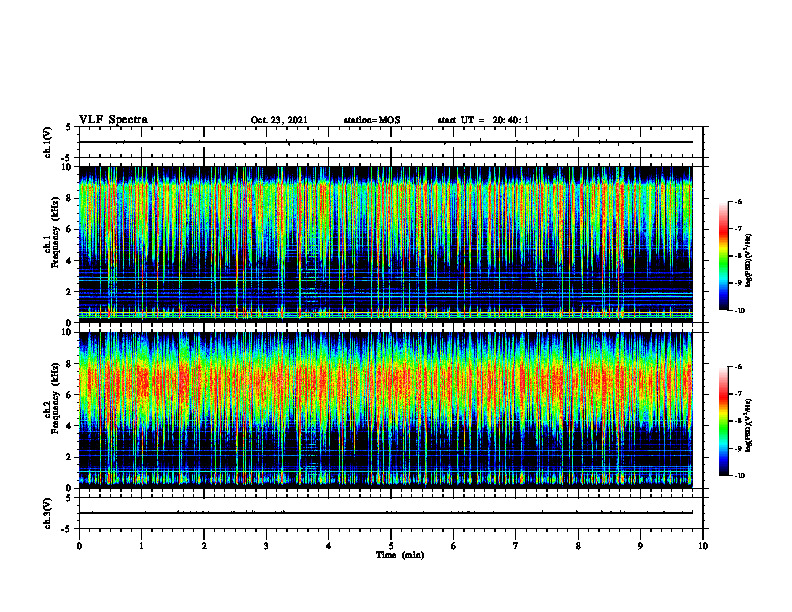The width and height of the screenshot is (792, 612).
Task: Click the time axis tick label "0"
Action: click(79, 546)
